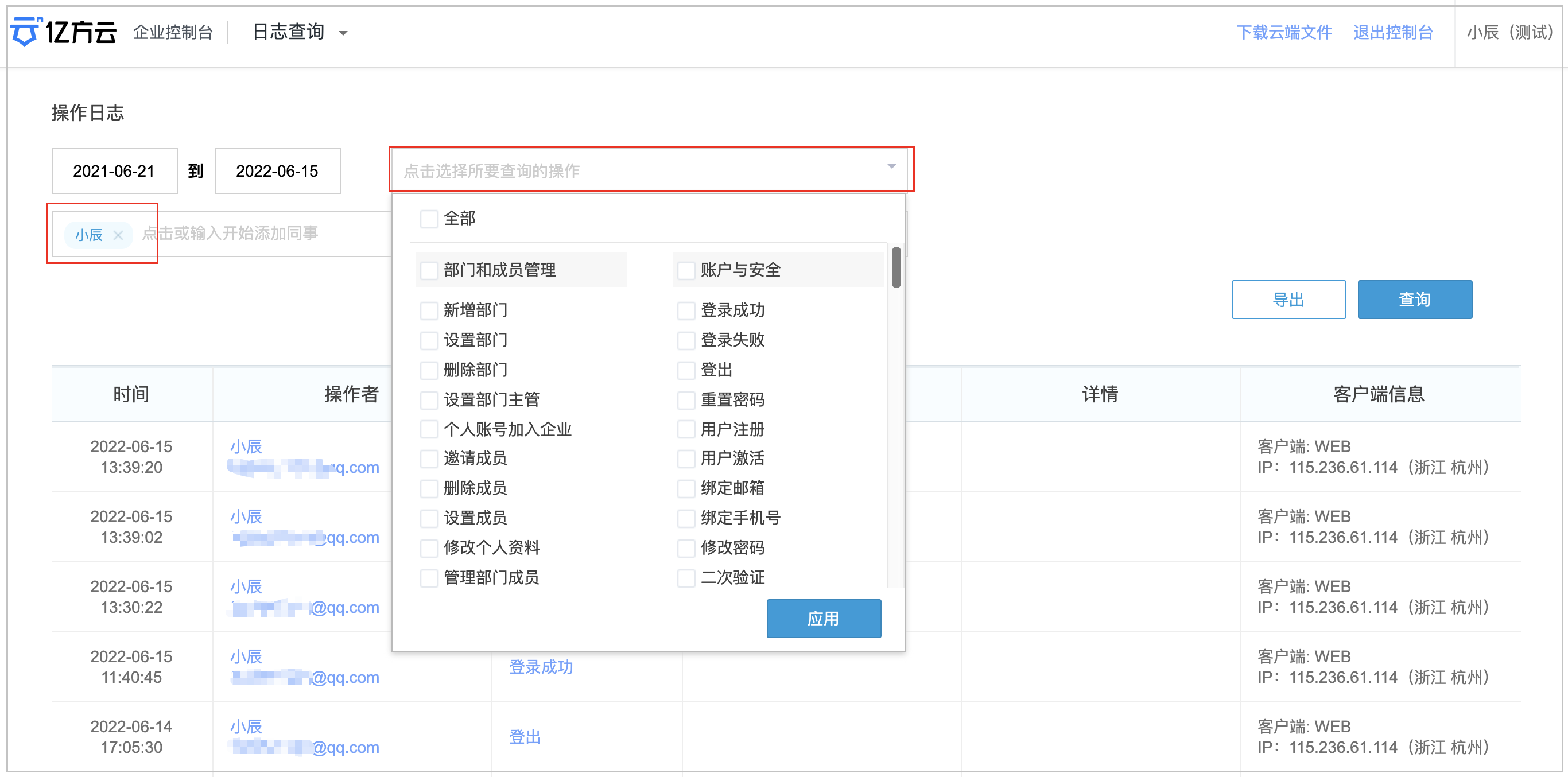
Task: Click the 亿方云 logo icon
Action: point(26,32)
